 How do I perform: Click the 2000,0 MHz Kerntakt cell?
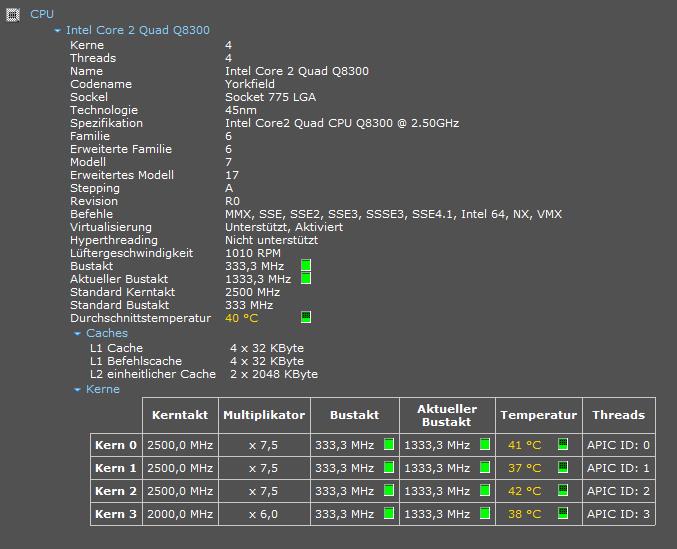click(x=180, y=514)
